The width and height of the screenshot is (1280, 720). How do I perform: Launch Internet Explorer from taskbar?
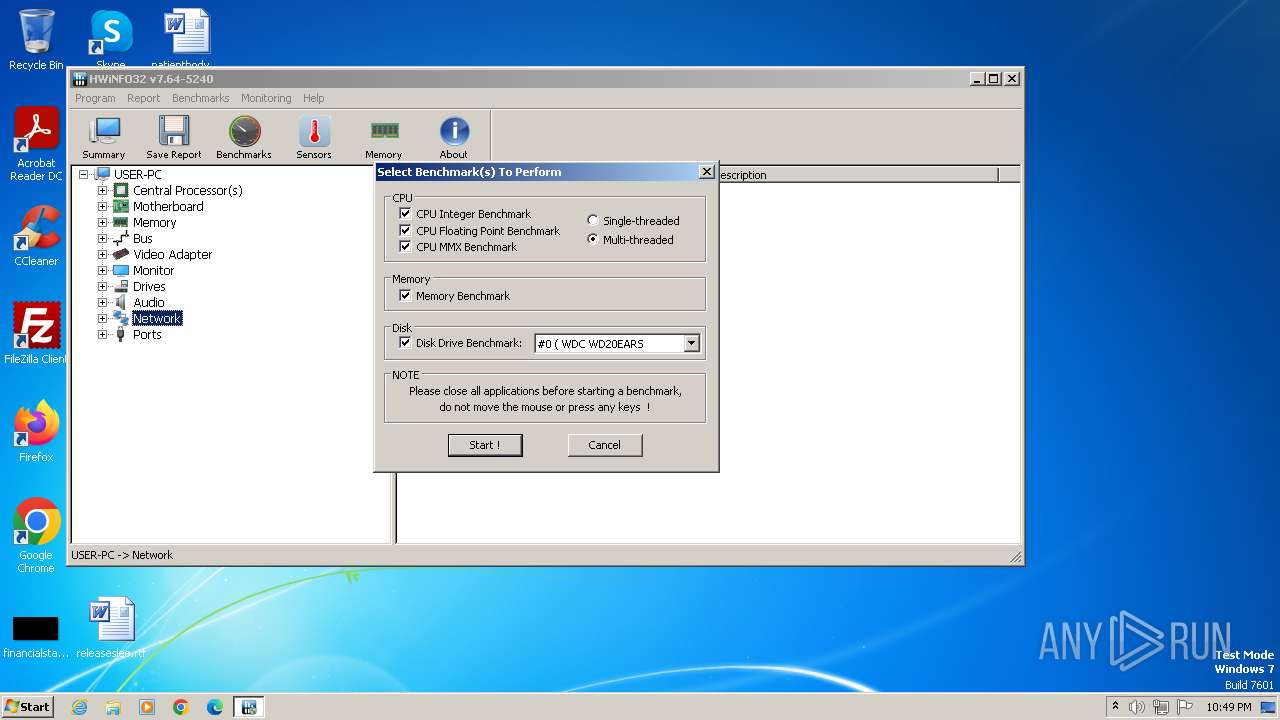click(79, 707)
